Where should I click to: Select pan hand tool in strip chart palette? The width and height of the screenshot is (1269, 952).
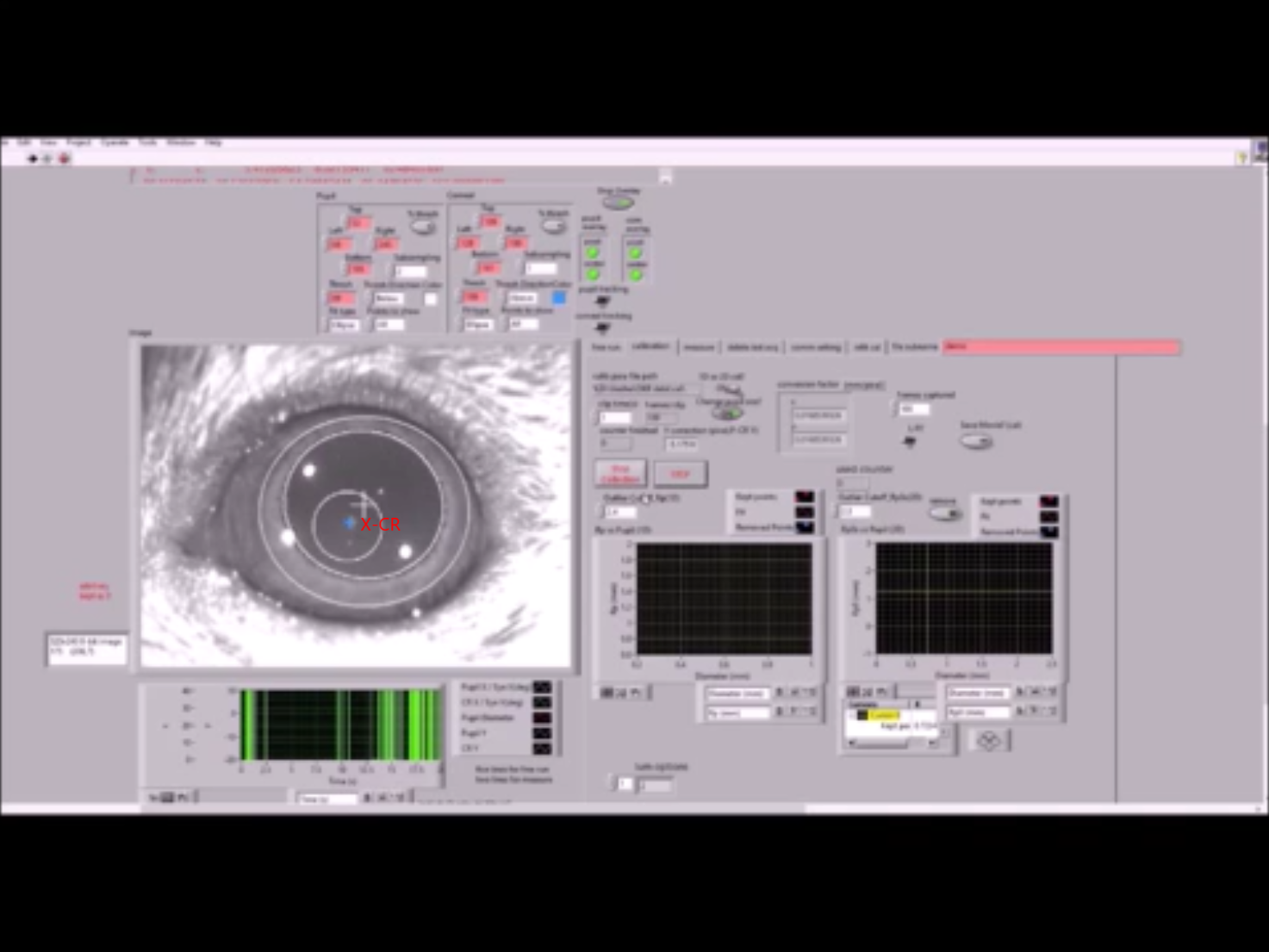point(183,797)
